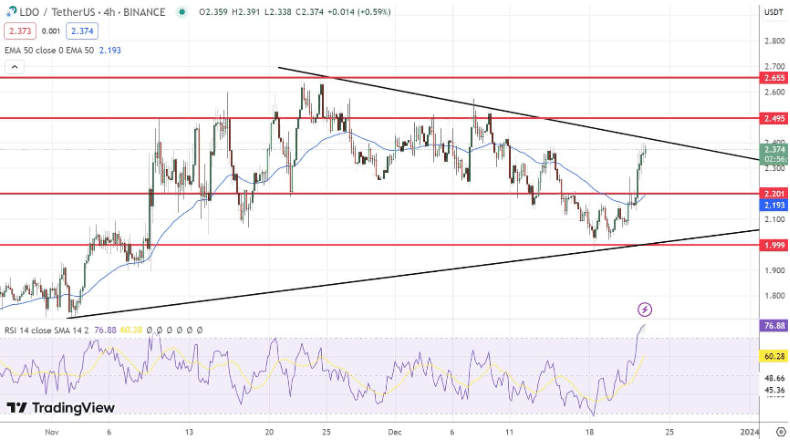
Task: Select the EMA 50 indicator legend
Action: point(50,49)
